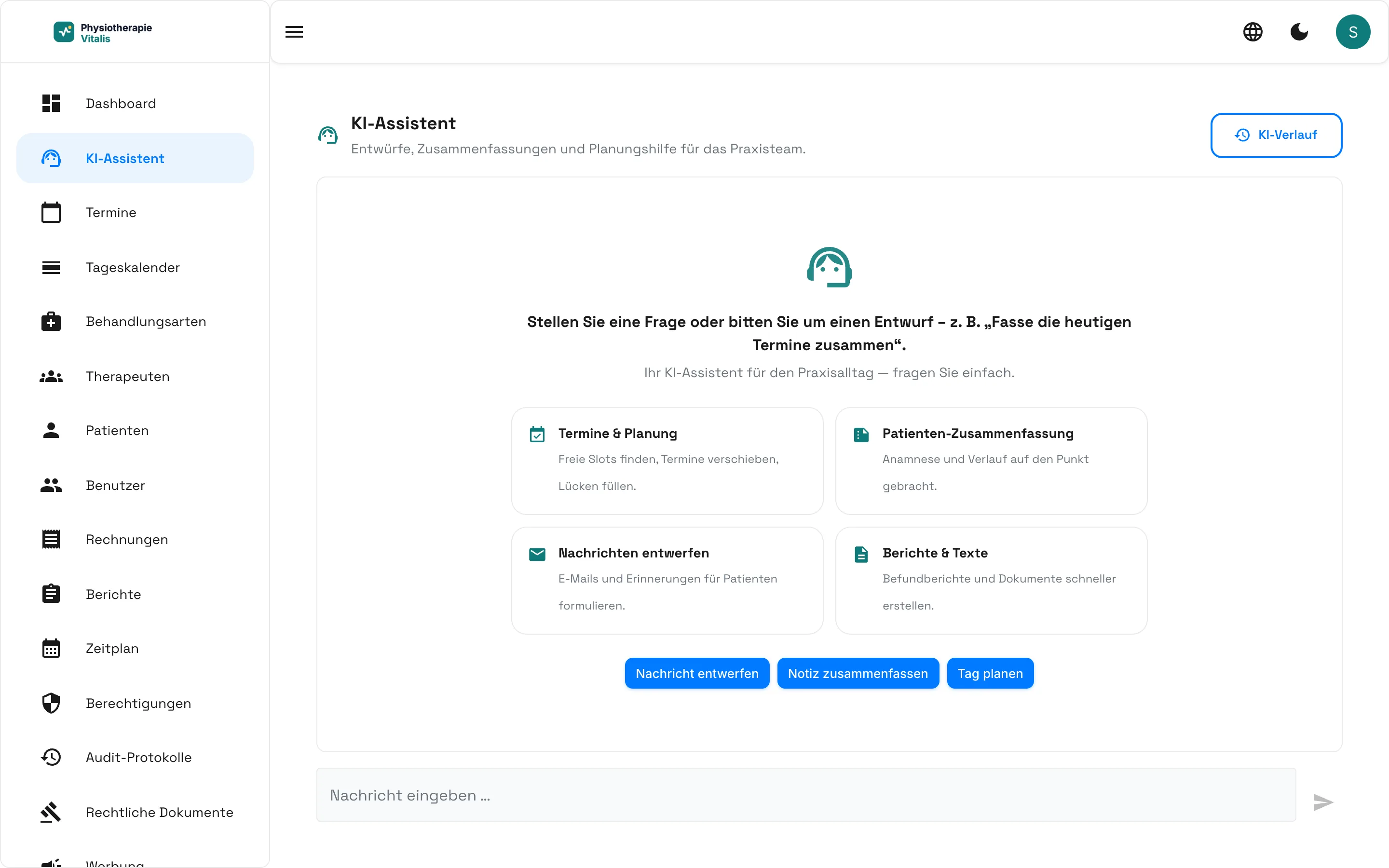Click the Rechtliche Dokumente gavel icon

click(x=51, y=813)
